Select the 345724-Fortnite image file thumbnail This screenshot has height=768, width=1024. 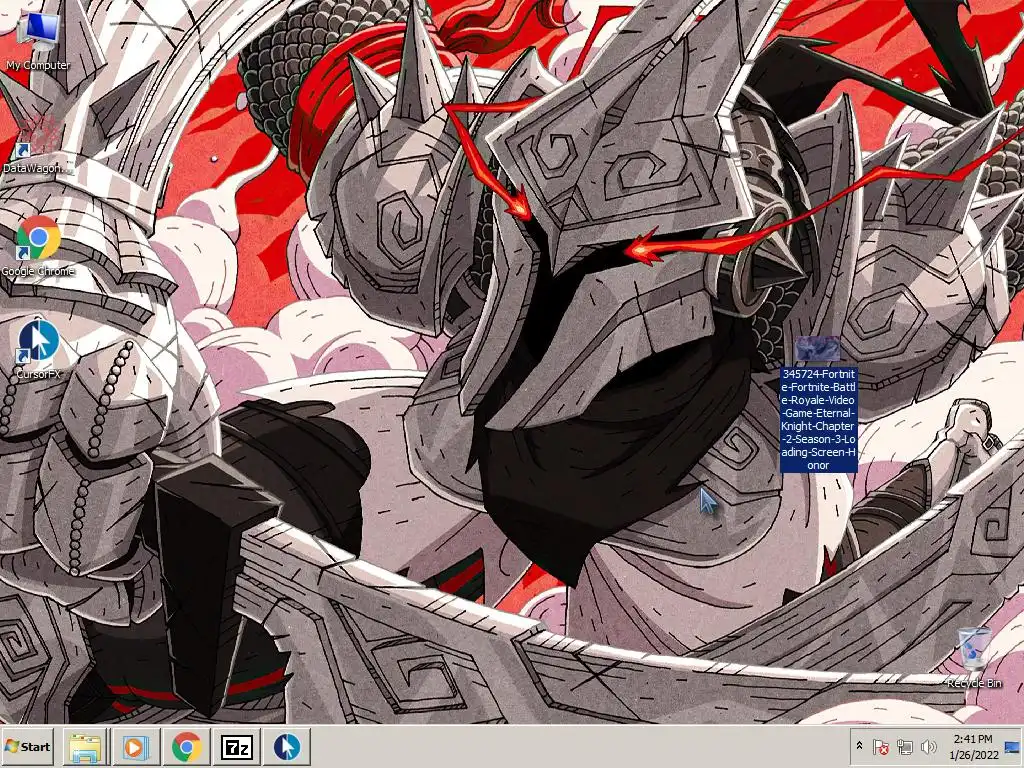coord(818,349)
